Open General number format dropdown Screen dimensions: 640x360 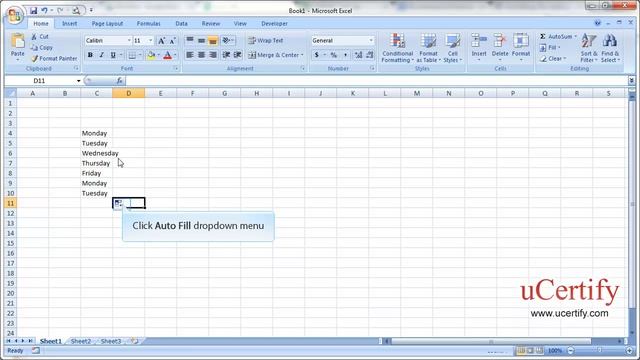click(x=371, y=40)
